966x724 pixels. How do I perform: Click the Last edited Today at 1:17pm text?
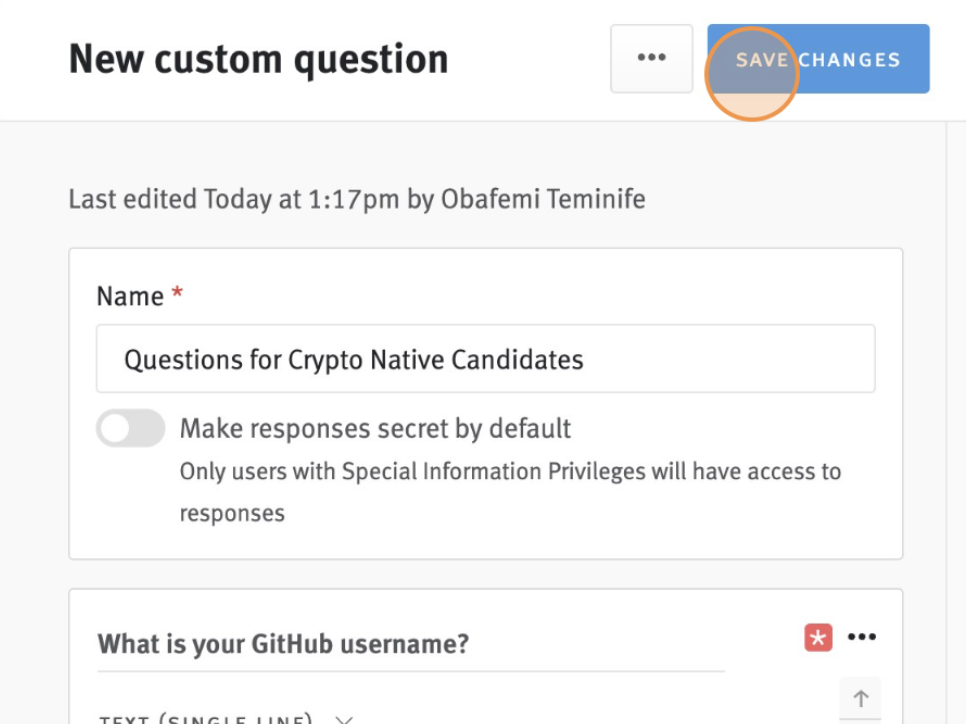tap(235, 199)
